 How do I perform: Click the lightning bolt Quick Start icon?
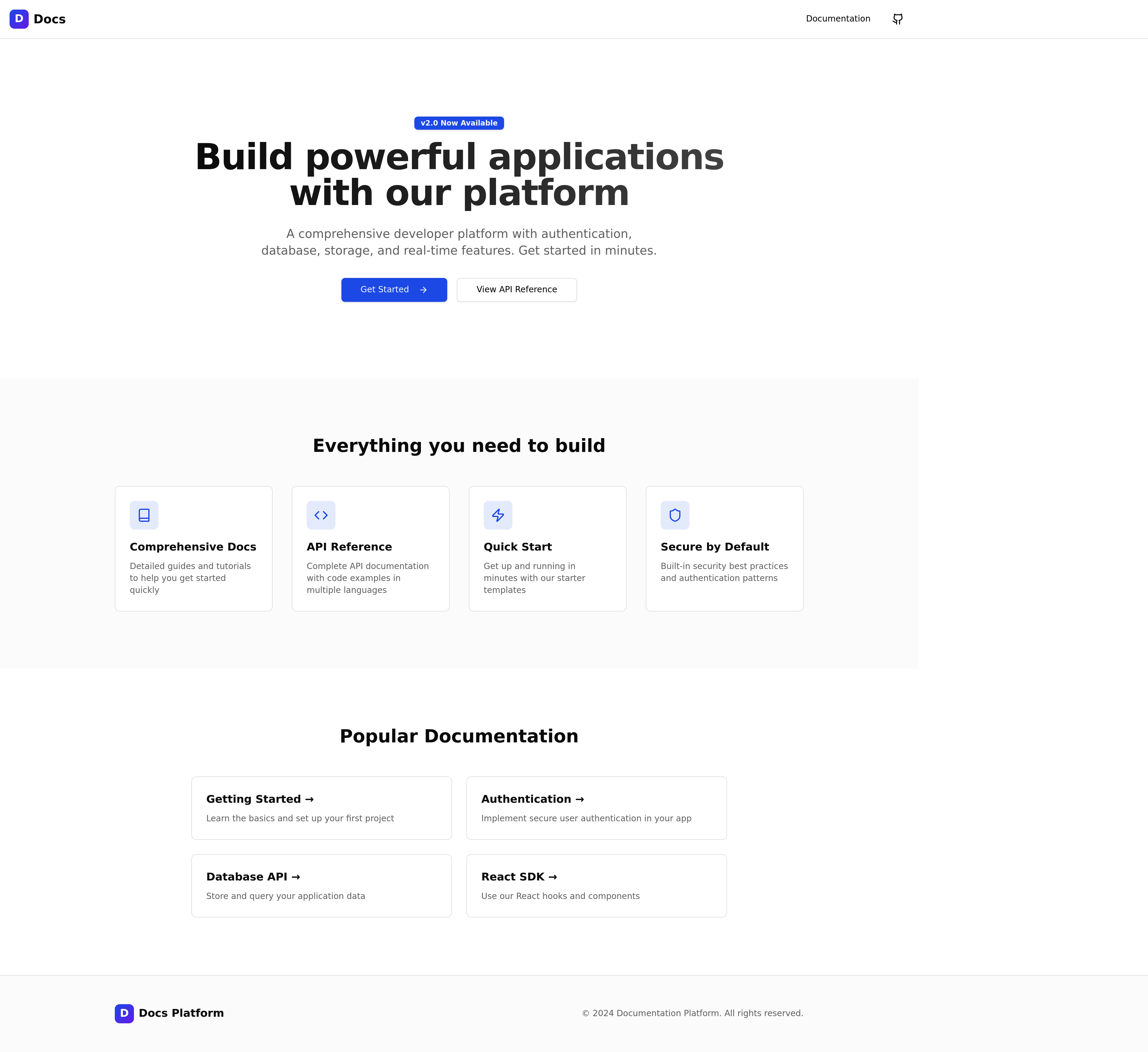pos(498,515)
